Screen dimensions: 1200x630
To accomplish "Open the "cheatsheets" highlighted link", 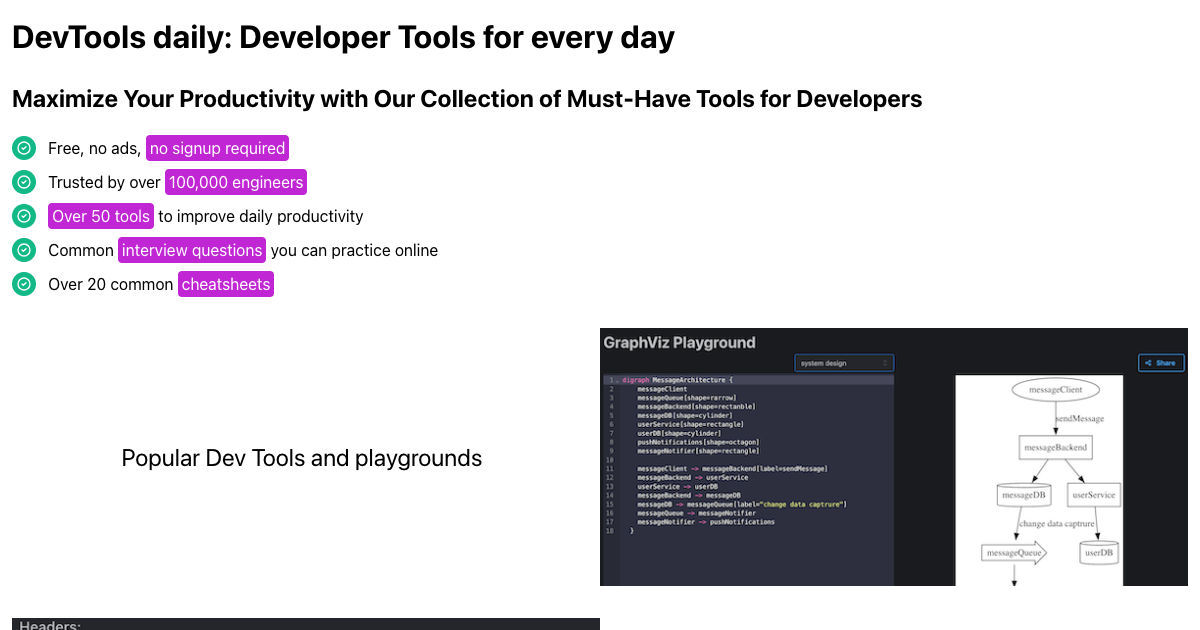I will [226, 284].
